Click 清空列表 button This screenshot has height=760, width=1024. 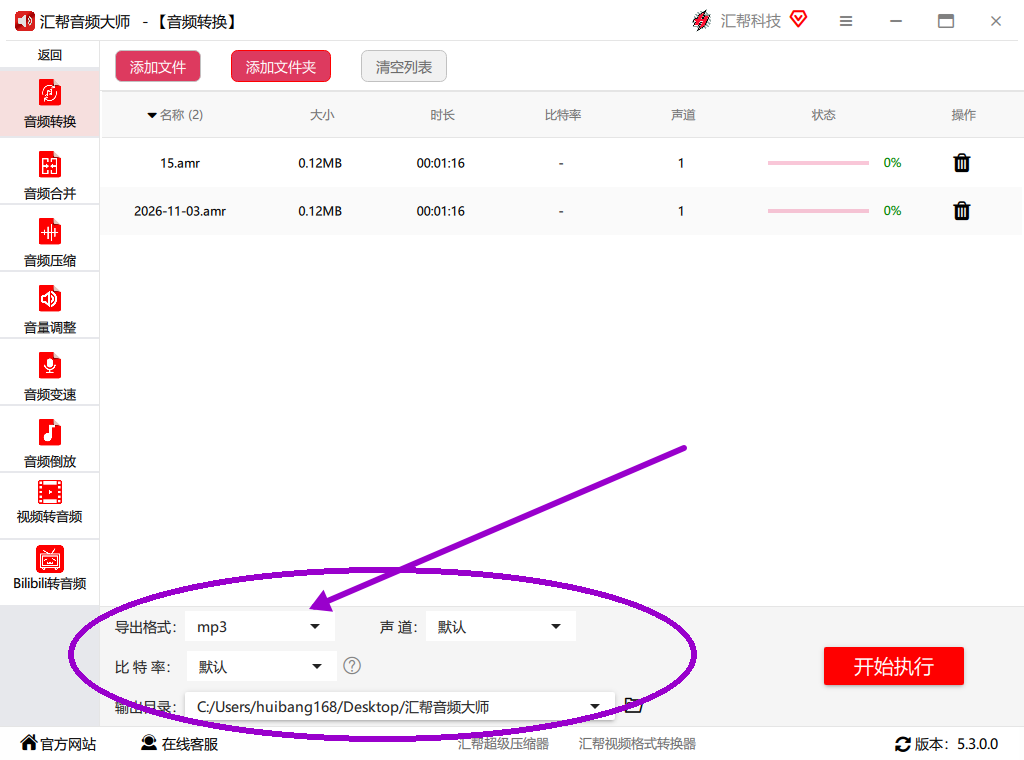(x=404, y=67)
